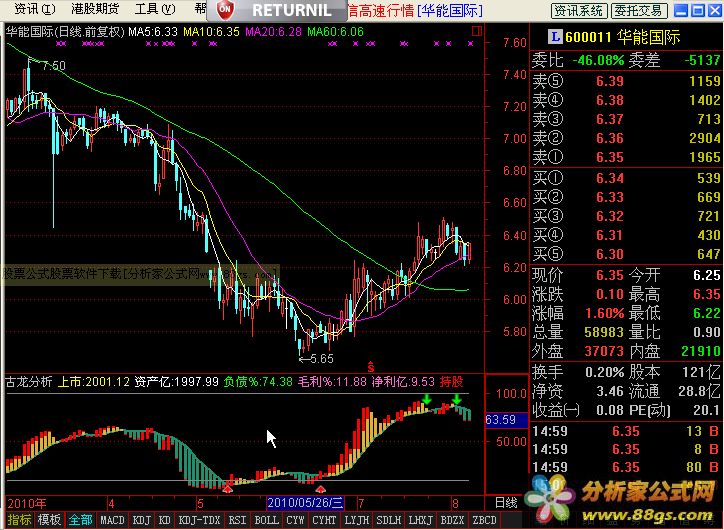Click the 日线 period label
Image resolution: width=724 pixels, height=530 pixels.
(506, 502)
